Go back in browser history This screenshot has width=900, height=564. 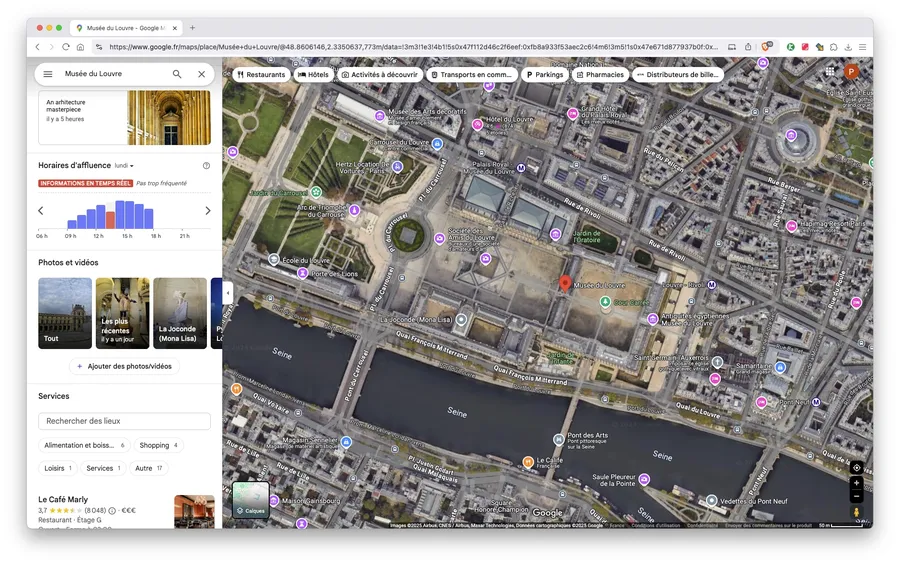[x=38, y=47]
